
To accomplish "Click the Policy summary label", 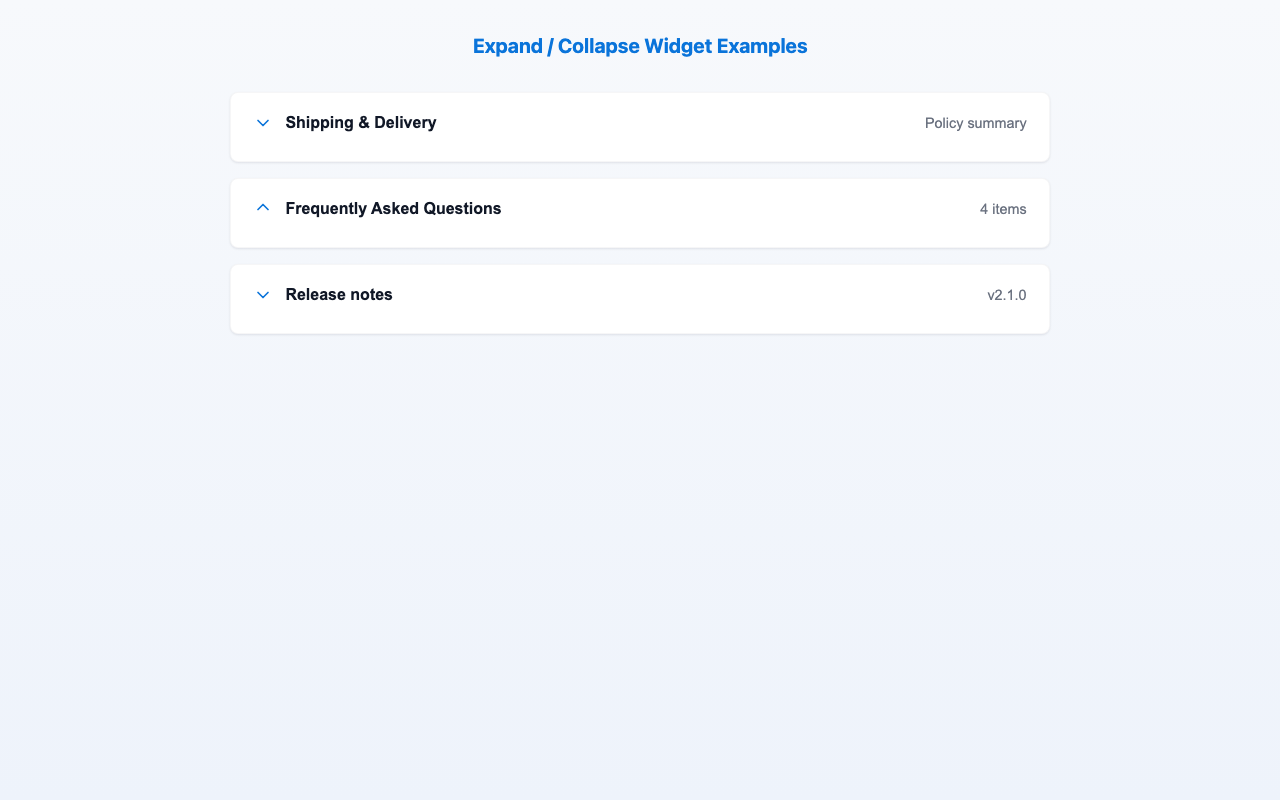I will pos(976,123).
